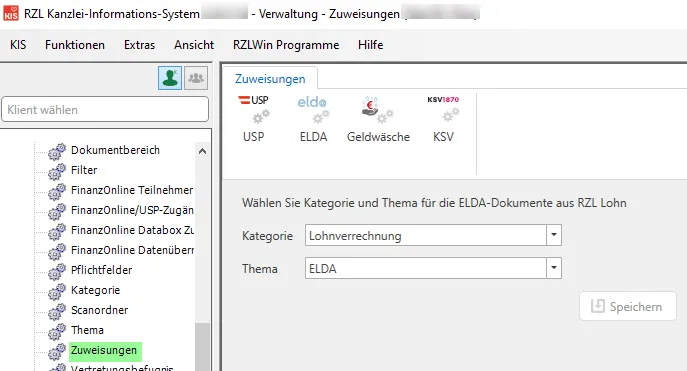687x371 pixels.
Task: Select Scanordner in the tree
Action: (100, 310)
